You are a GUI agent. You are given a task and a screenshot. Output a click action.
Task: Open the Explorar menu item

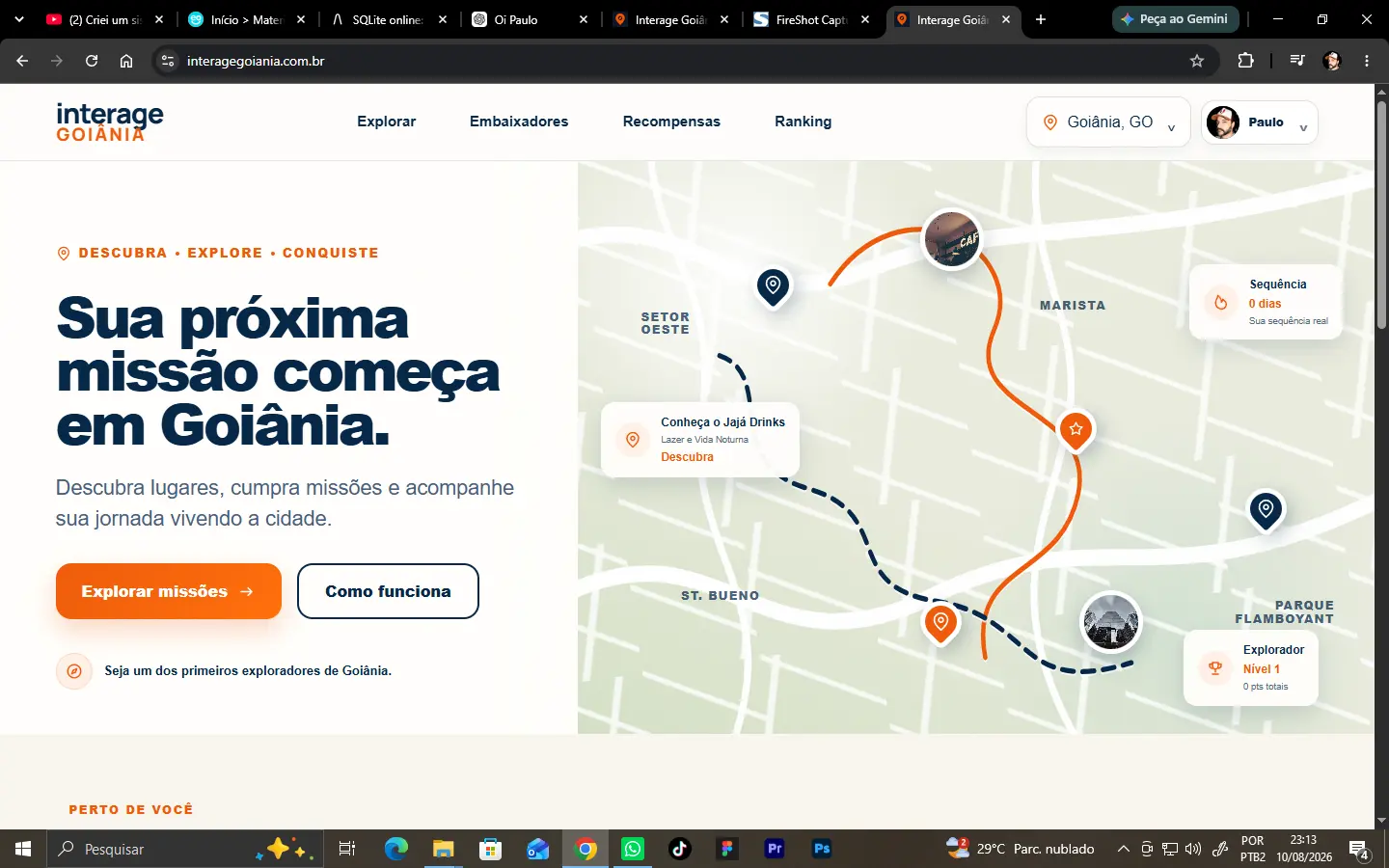(x=387, y=122)
